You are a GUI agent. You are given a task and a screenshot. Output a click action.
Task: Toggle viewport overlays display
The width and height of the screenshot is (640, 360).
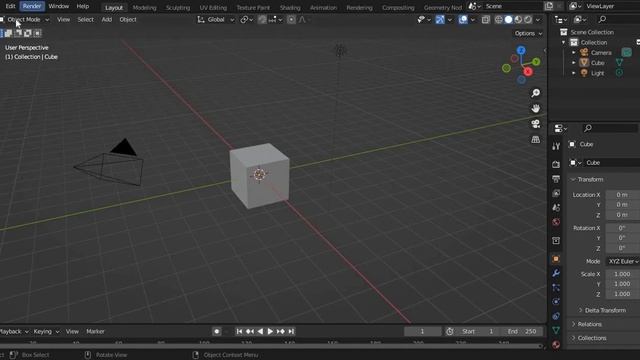point(463,19)
